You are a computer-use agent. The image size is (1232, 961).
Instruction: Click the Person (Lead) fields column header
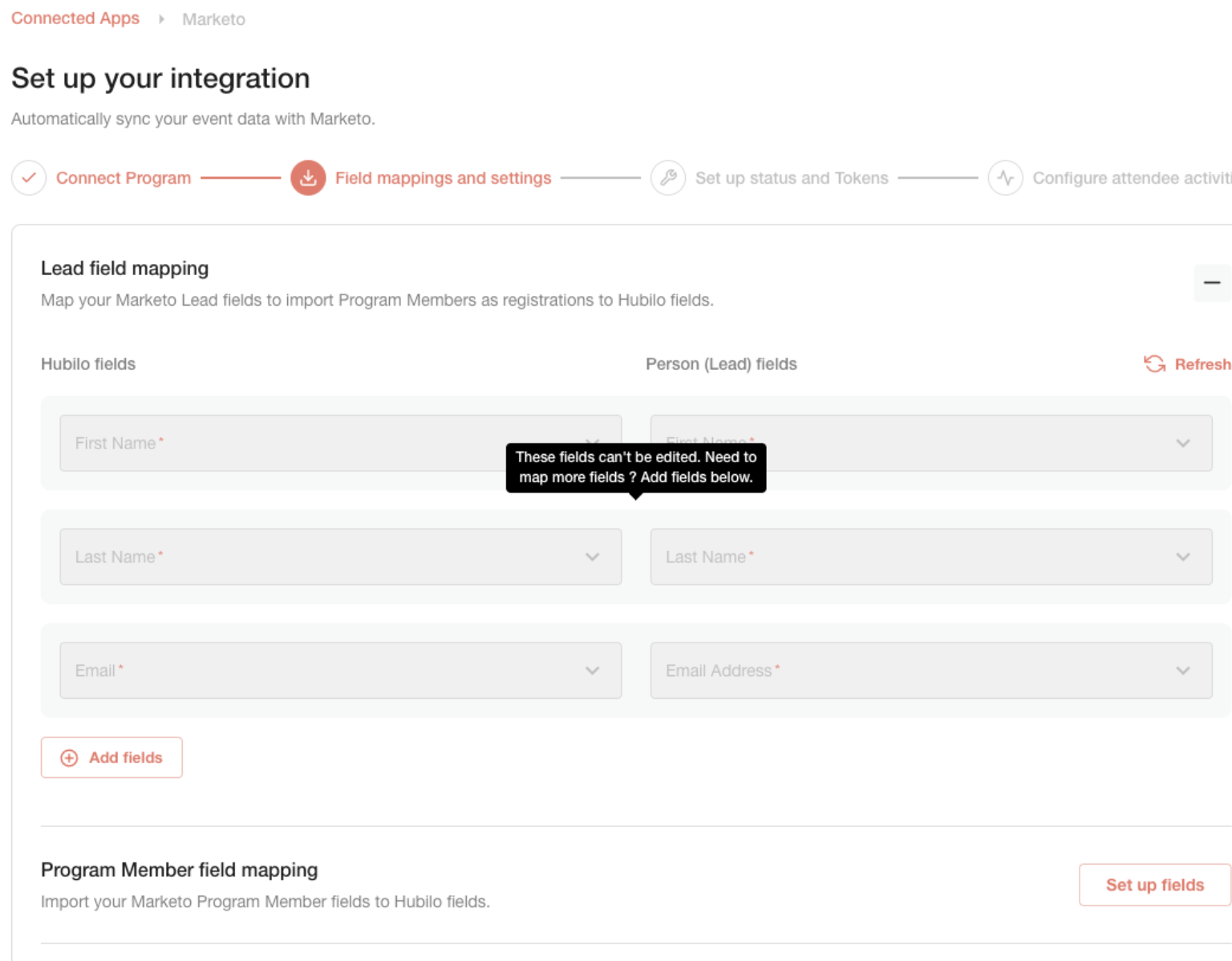click(721, 364)
